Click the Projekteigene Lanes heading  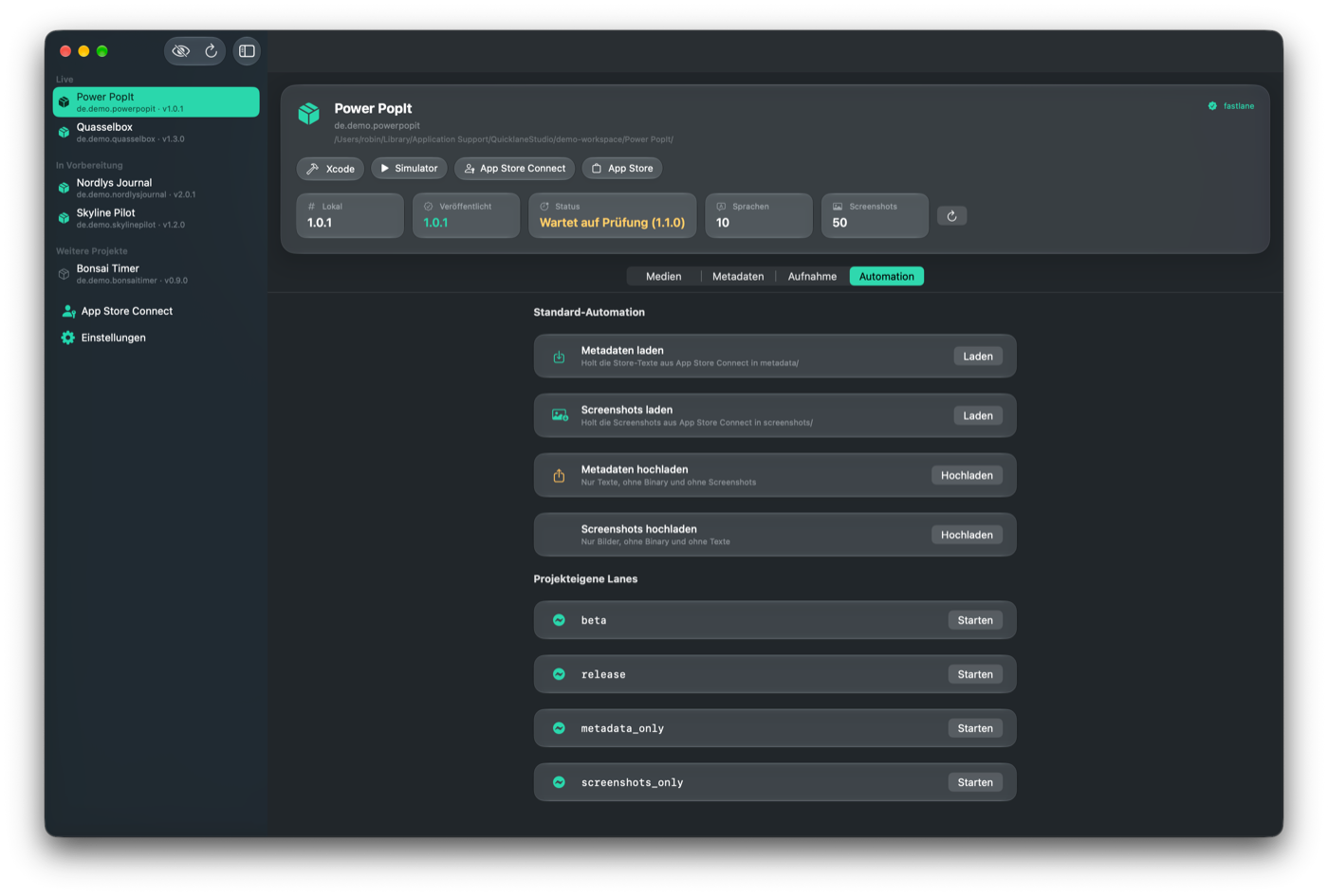click(x=585, y=579)
